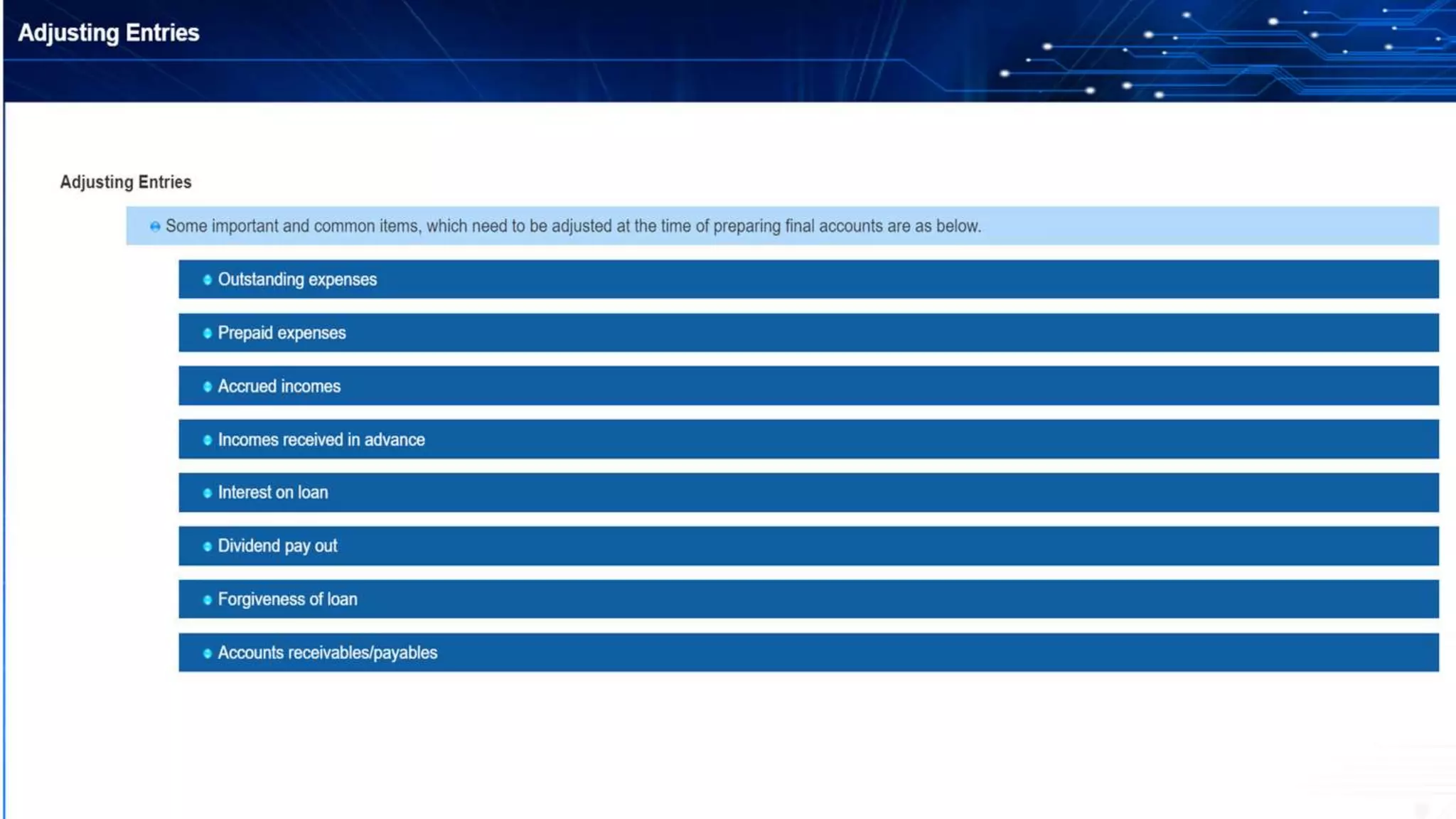Click the light blue introduction sentence bar
1456x819 pixels.
pyautogui.click(x=782, y=226)
